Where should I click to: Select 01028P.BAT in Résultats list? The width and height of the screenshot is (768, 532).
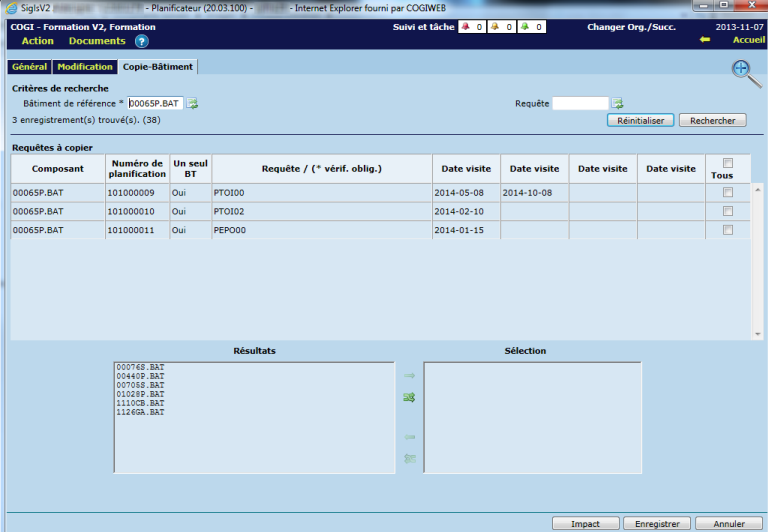tap(139, 394)
